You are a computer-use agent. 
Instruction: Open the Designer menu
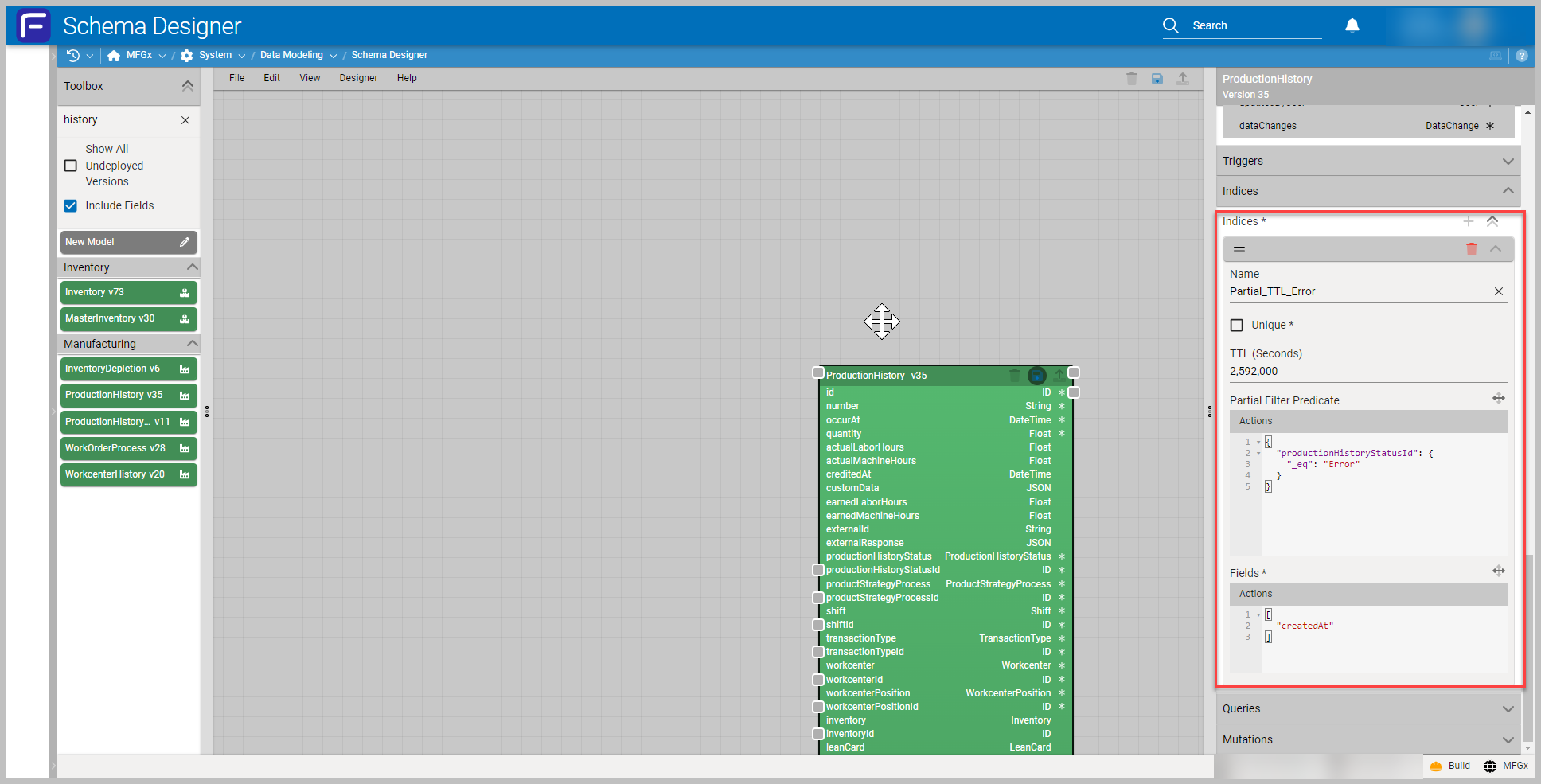pos(358,78)
